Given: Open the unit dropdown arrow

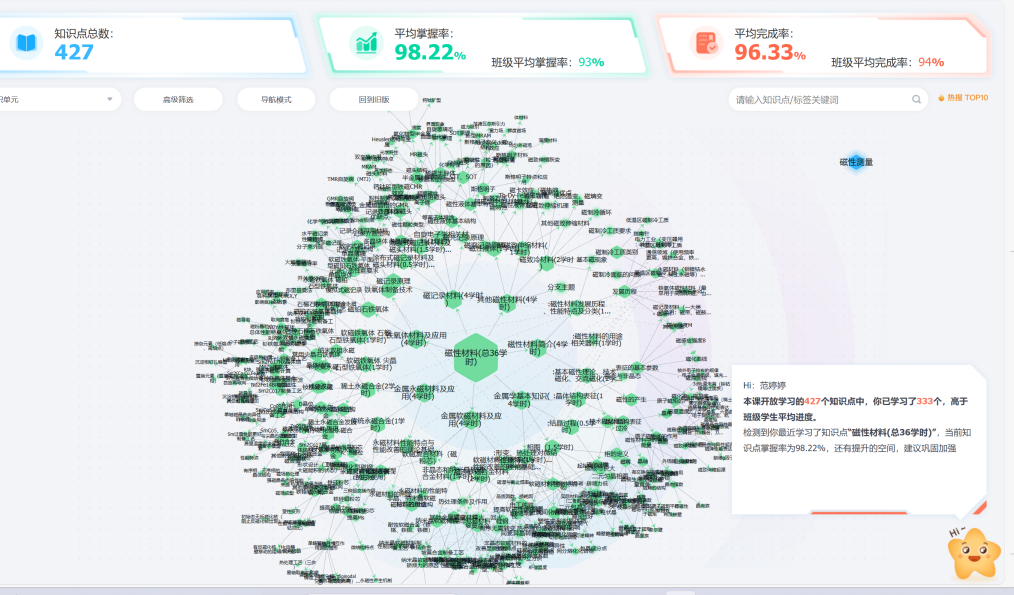Looking at the screenshot, I should (x=110, y=100).
